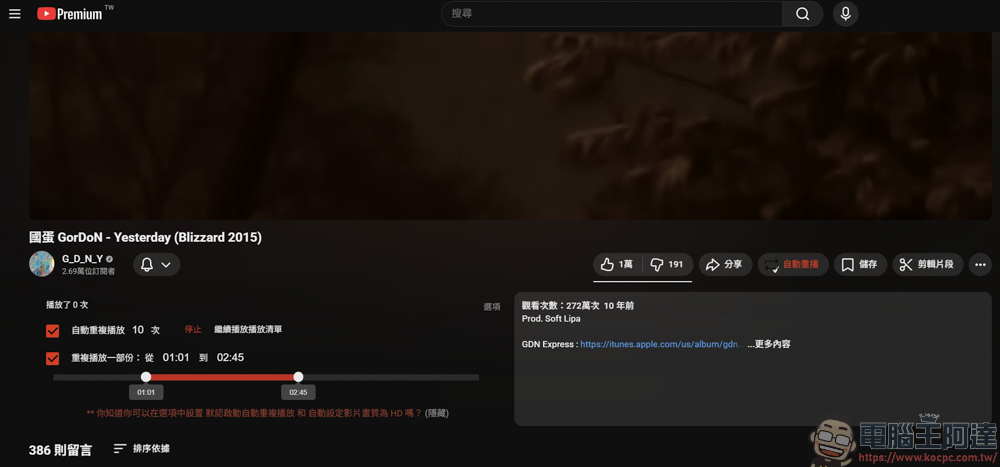Expand the notification bell dropdown
Viewport: 1000px width, 467px height.
(x=156, y=265)
